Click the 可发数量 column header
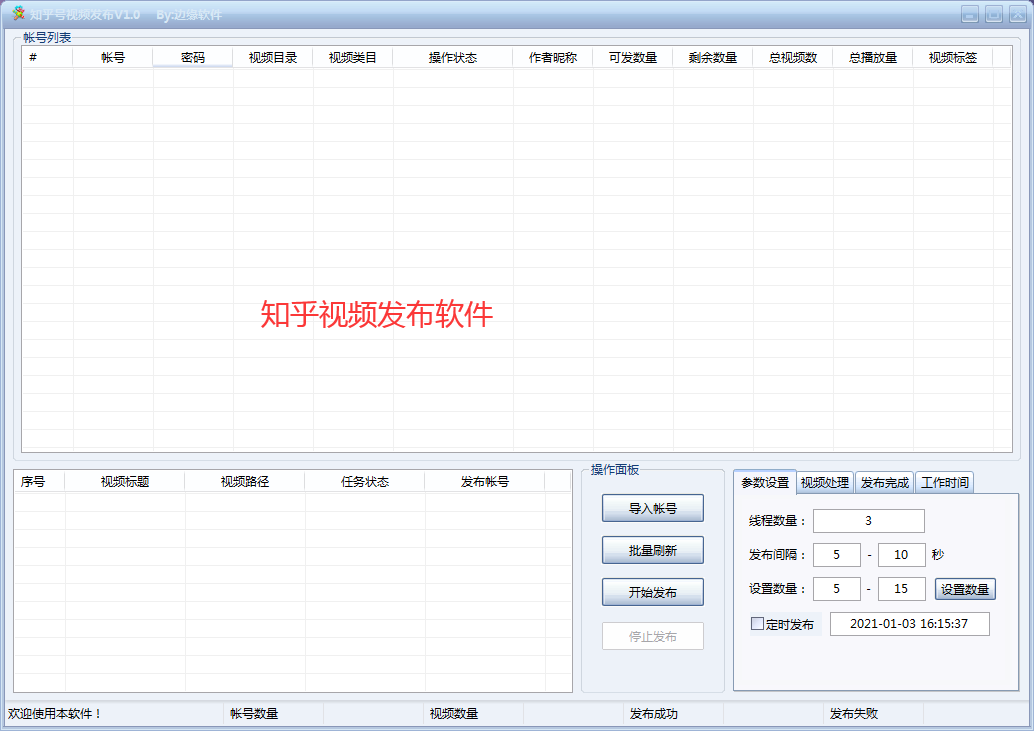The height and width of the screenshot is (731, 1034). 633,57
